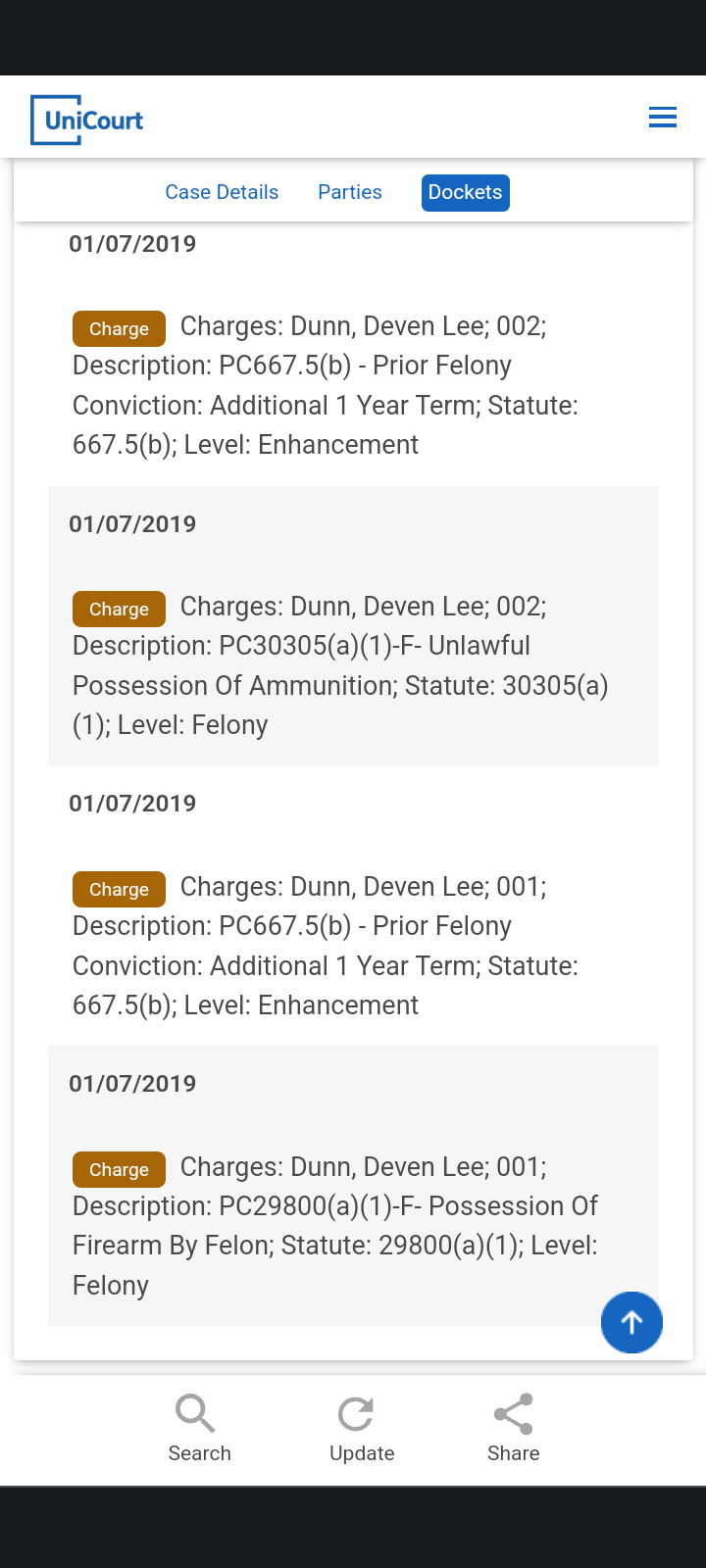Switch to the Case Details tab

[x=222, y=192]
